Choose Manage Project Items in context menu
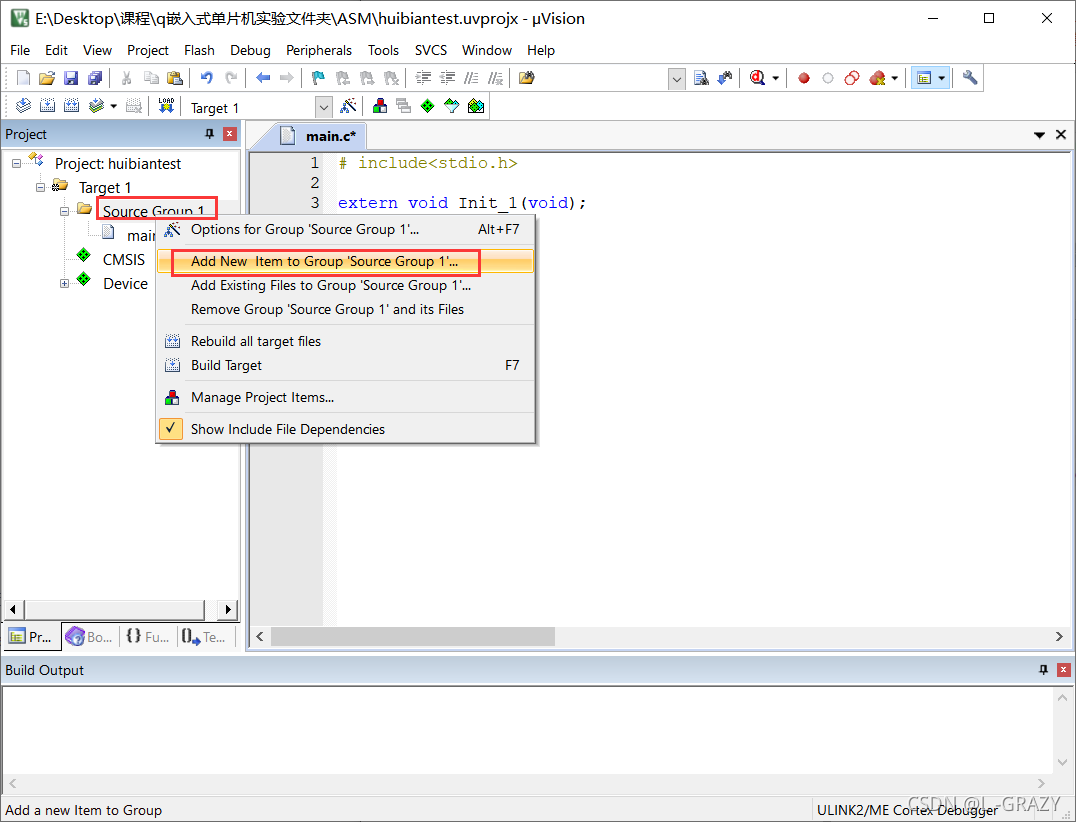 point(346,397)
